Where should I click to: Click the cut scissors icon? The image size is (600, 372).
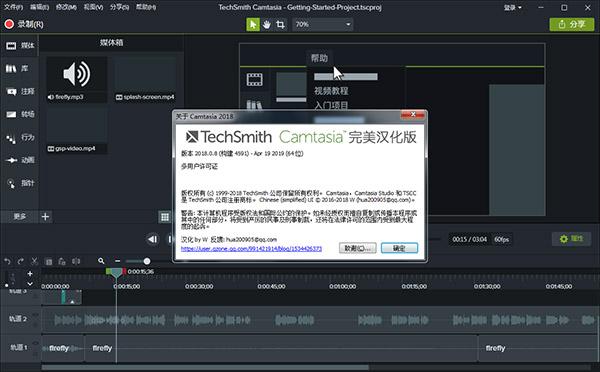34,261
